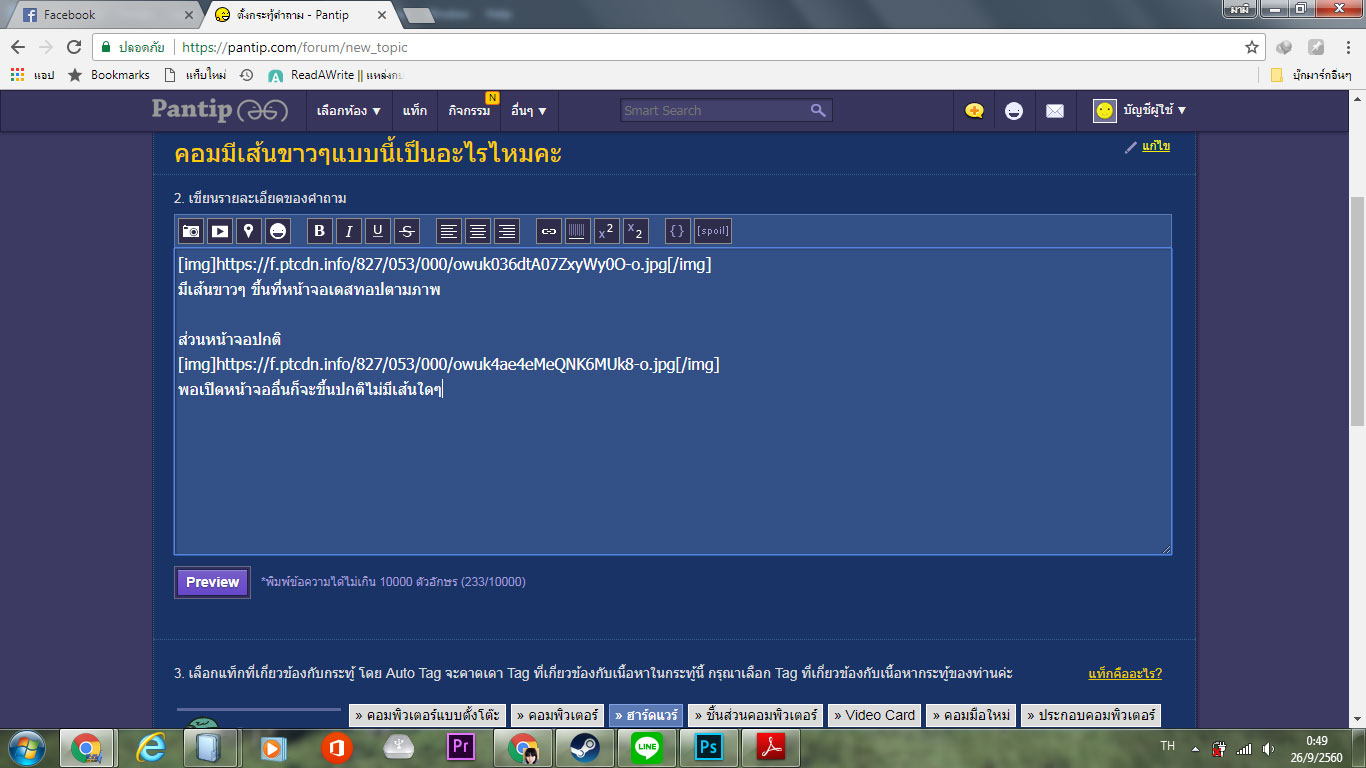Insert a horizontal line divider
The height and width of the screenshot is (768, 1366).
pyautogui.click(x=578, y=231)
